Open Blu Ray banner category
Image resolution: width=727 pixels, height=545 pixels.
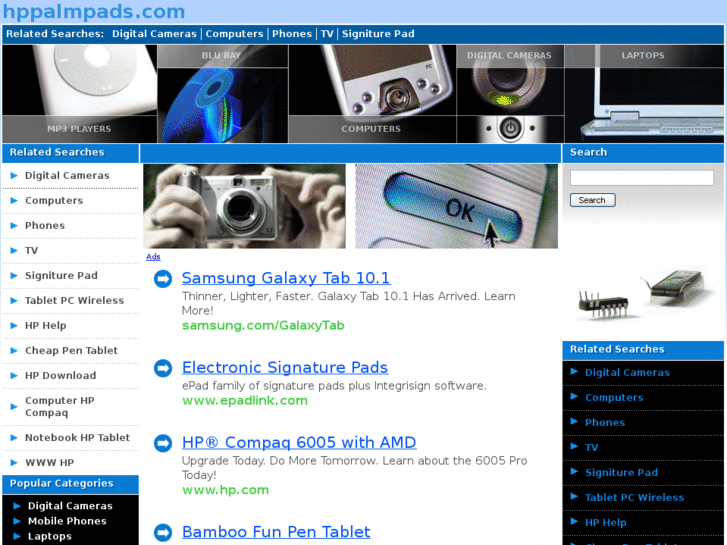point(223,94)
